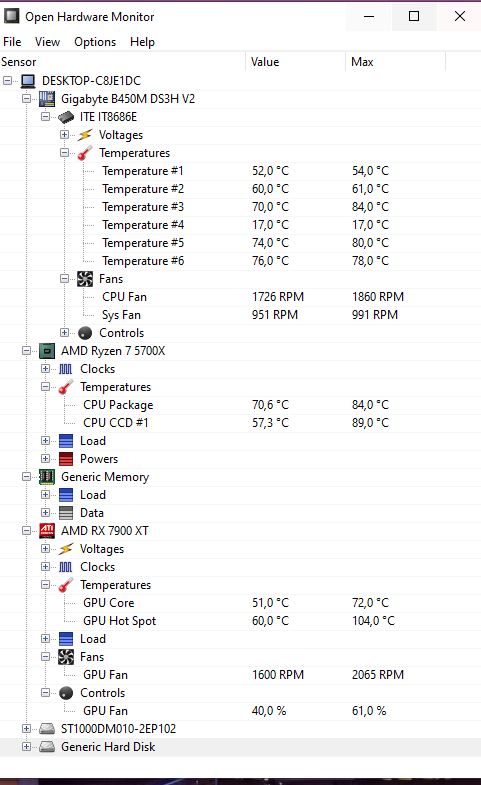Screen dimensions: 481x785
Task: Click the 104,0 °C max value
Action: [373, 621]
